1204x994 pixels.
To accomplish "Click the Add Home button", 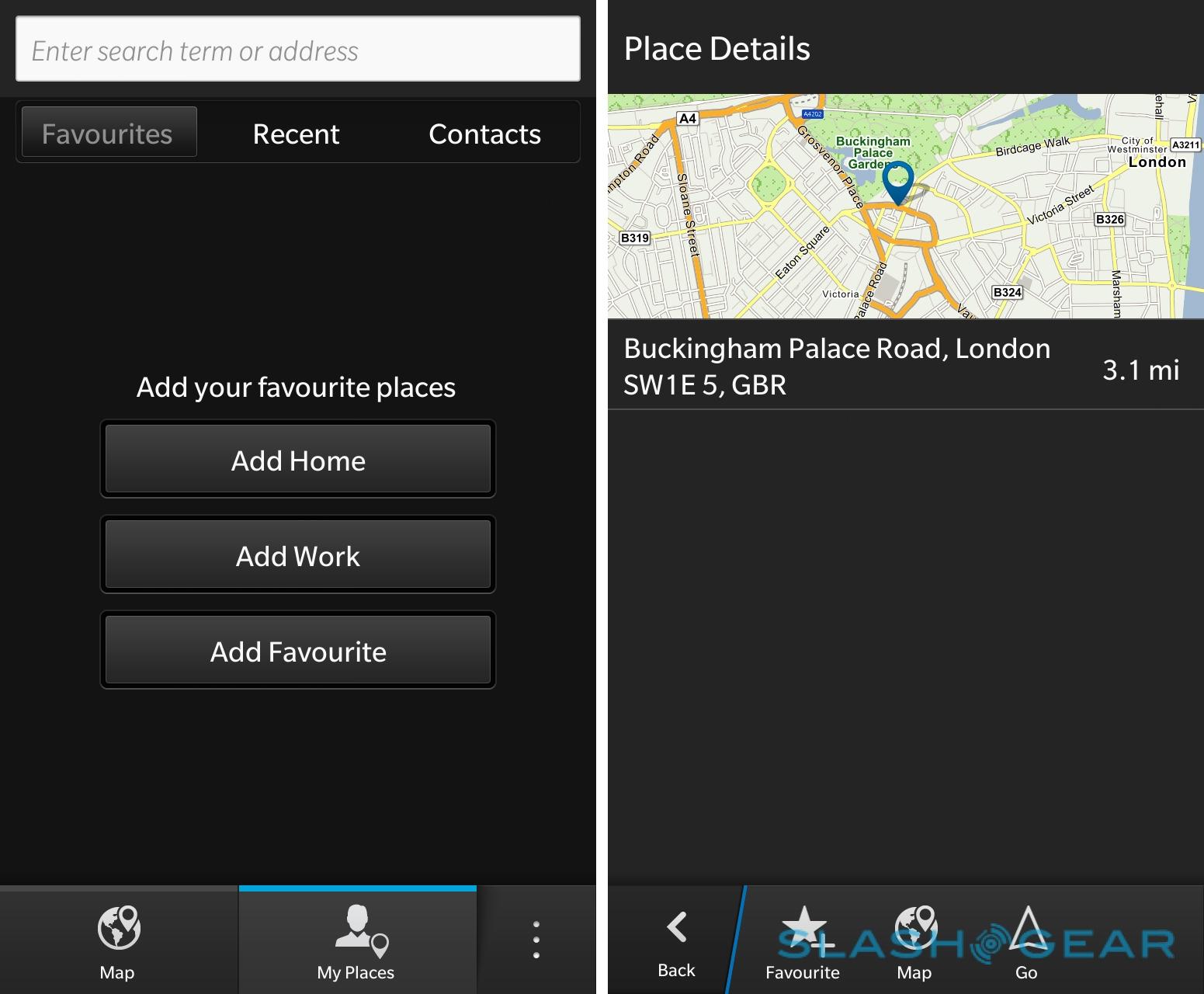I will (298, 460).
